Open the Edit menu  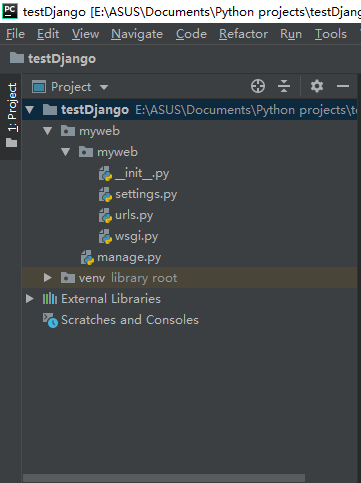coord(48,34)
